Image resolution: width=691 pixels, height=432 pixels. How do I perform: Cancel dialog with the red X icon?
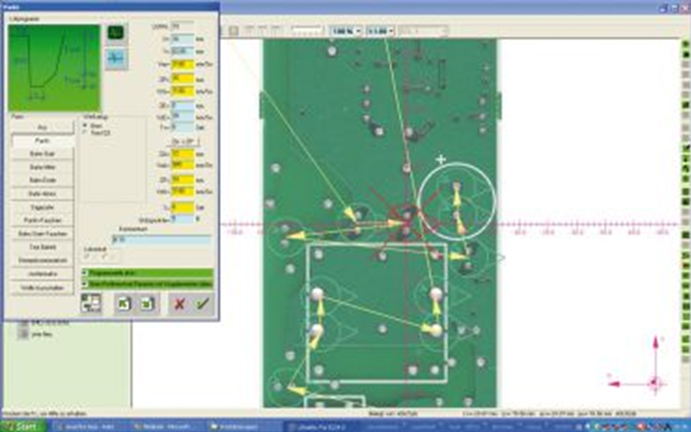point(179,303)
